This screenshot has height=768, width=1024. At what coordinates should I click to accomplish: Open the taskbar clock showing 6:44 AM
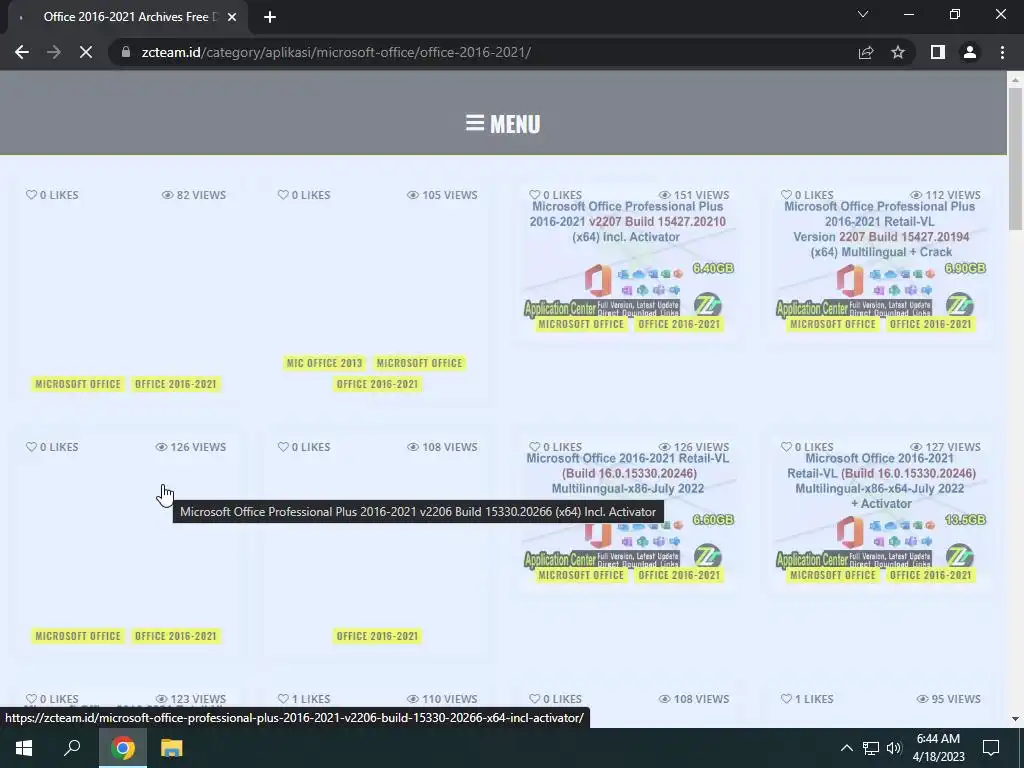938,748
